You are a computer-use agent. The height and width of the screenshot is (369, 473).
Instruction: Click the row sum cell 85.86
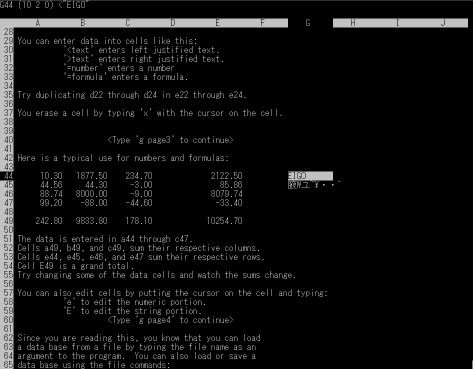click(x=231, y=185)
